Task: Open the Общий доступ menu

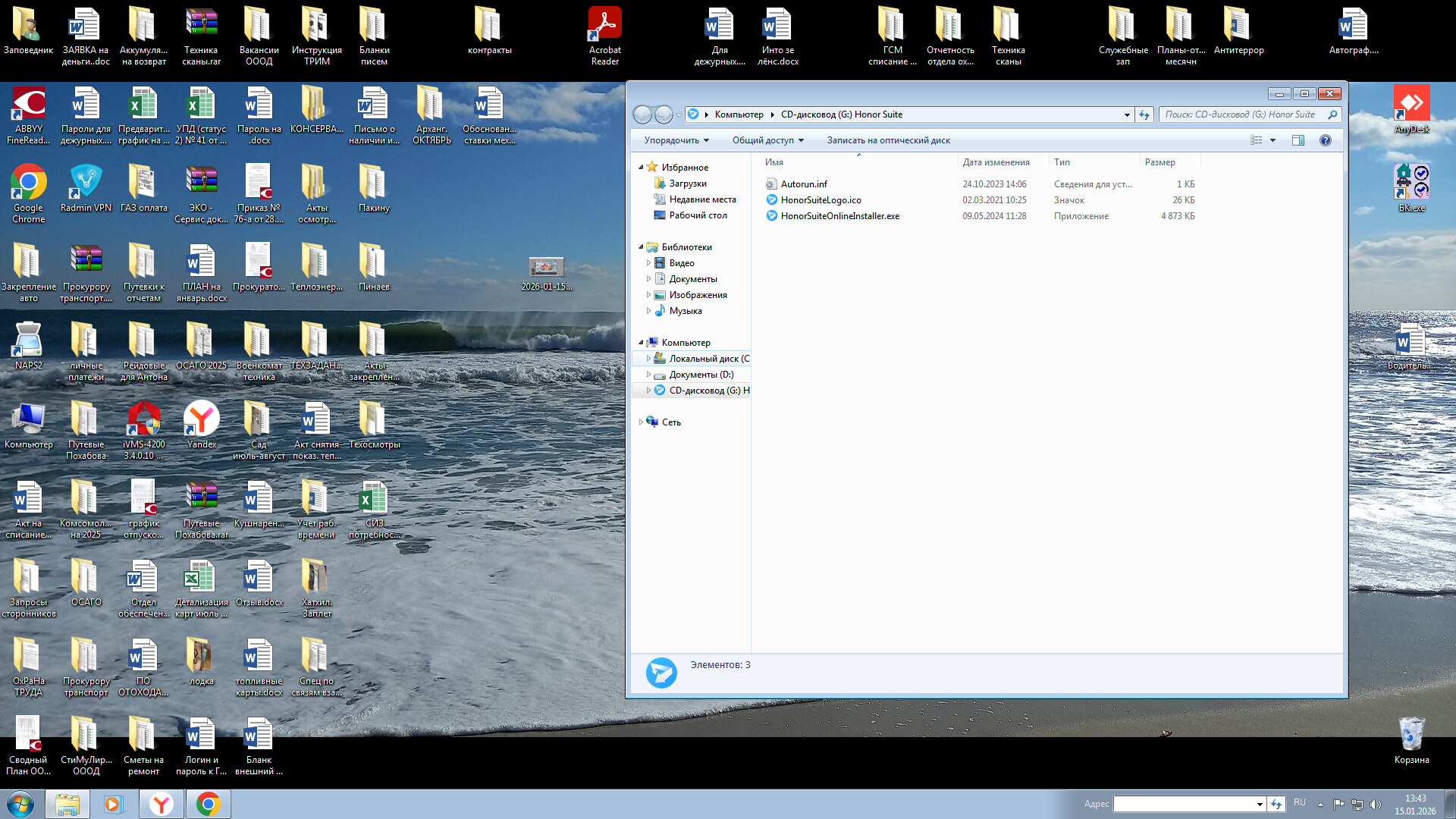Action: click(x=767, y=140)
